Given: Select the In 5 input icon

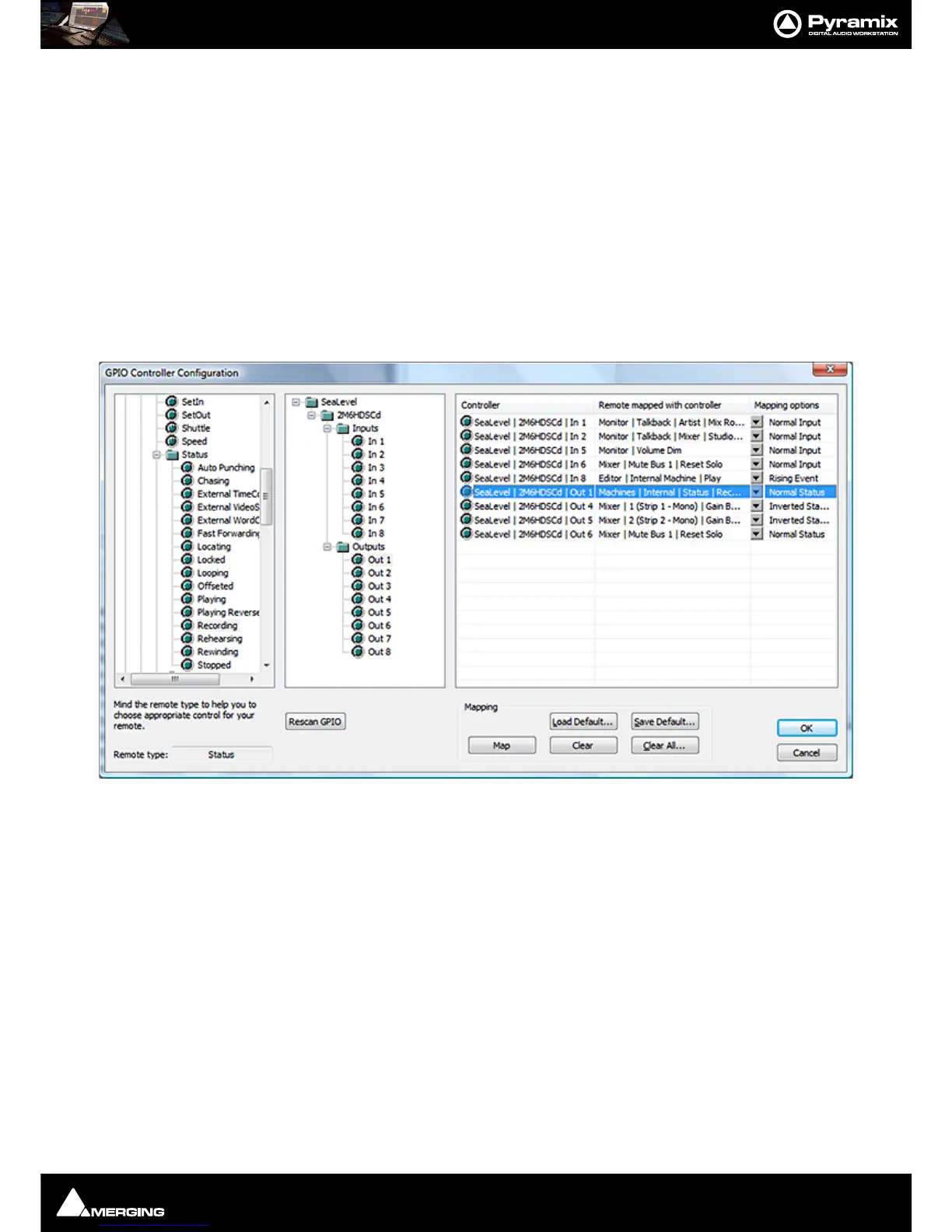Looking at the screenshot, I should 358,494.
